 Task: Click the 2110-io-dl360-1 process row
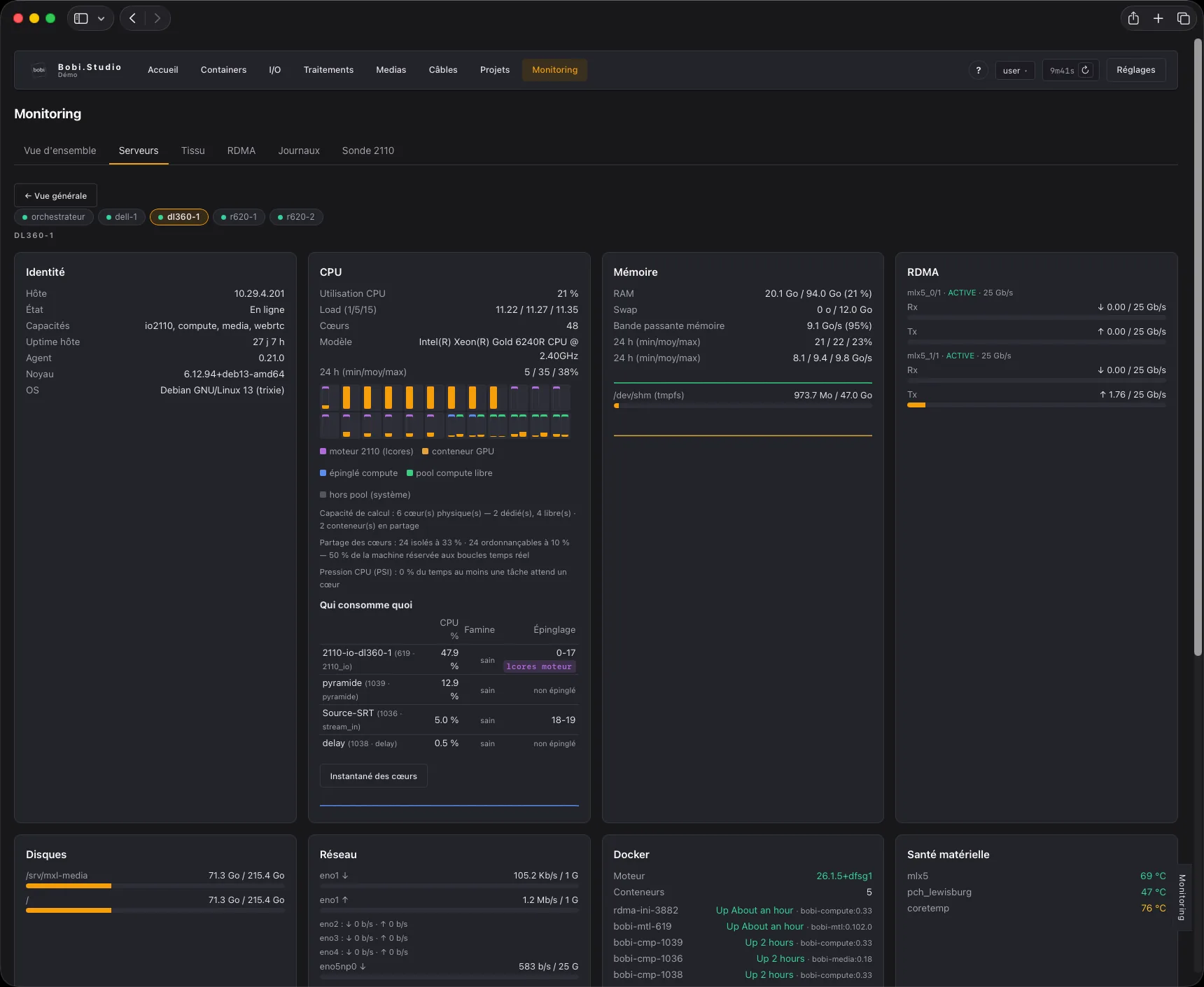coord(449,659)
